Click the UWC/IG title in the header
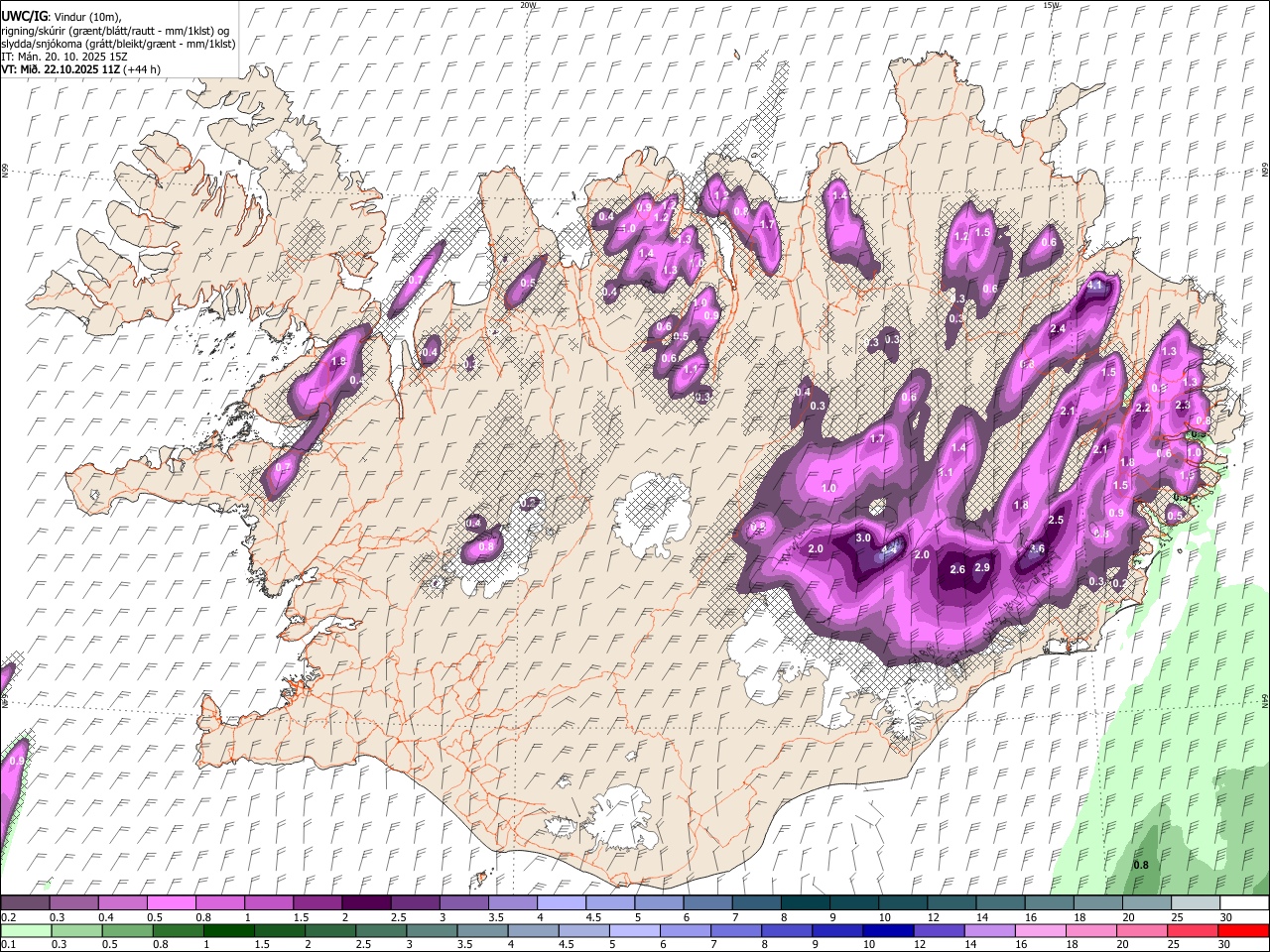 (x=23, y=16)
